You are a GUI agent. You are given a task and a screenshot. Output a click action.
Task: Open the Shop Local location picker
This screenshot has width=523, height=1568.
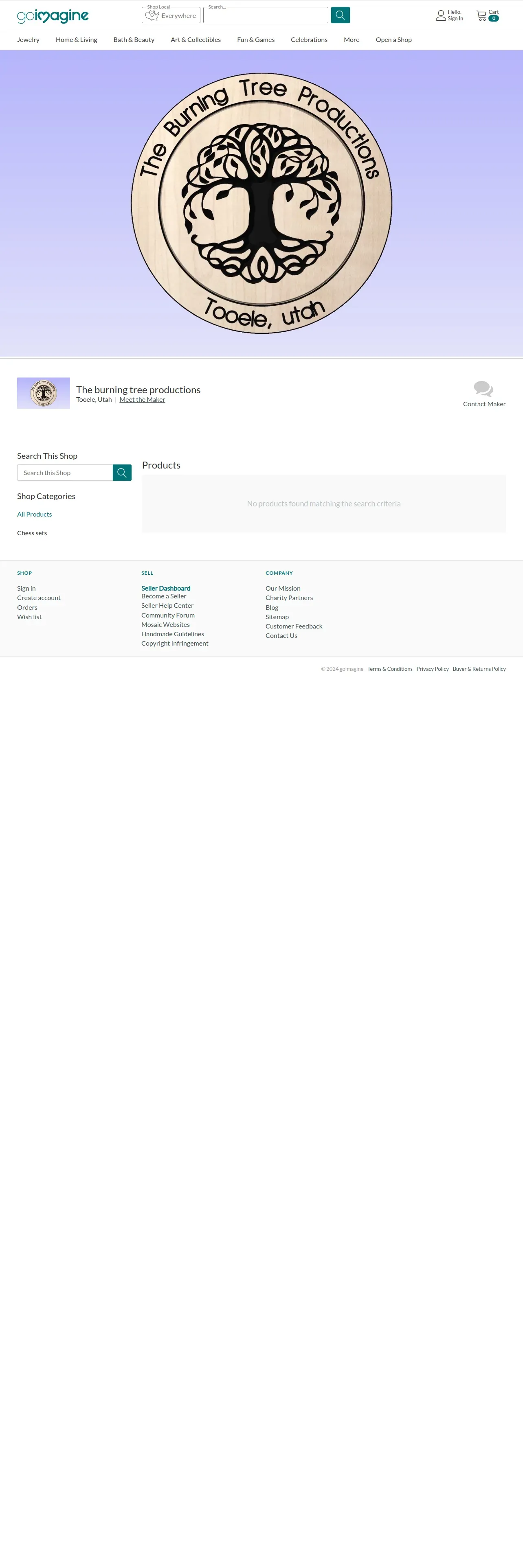coord(171,15)
